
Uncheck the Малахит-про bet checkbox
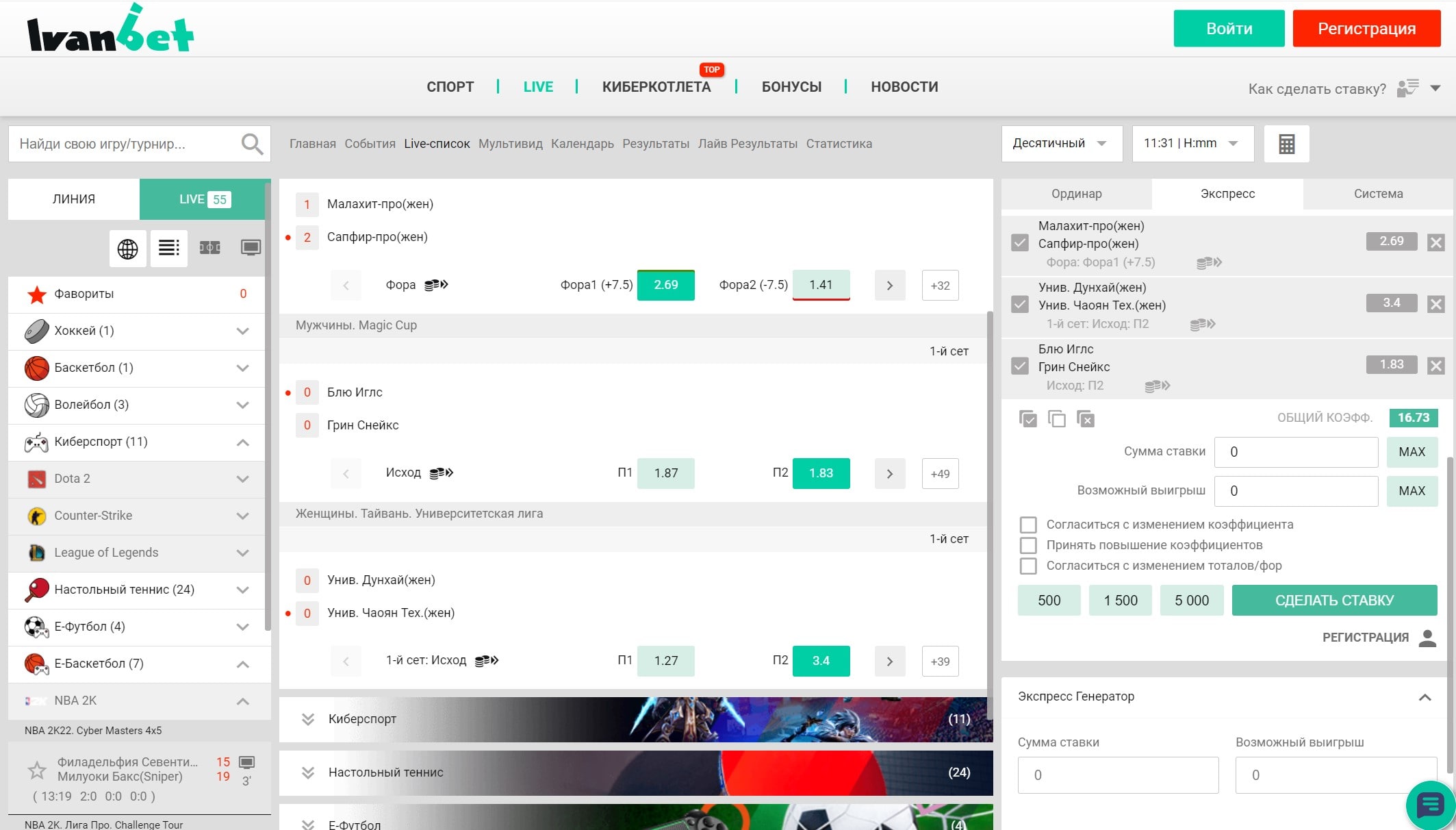click(x=1020, y=243)
